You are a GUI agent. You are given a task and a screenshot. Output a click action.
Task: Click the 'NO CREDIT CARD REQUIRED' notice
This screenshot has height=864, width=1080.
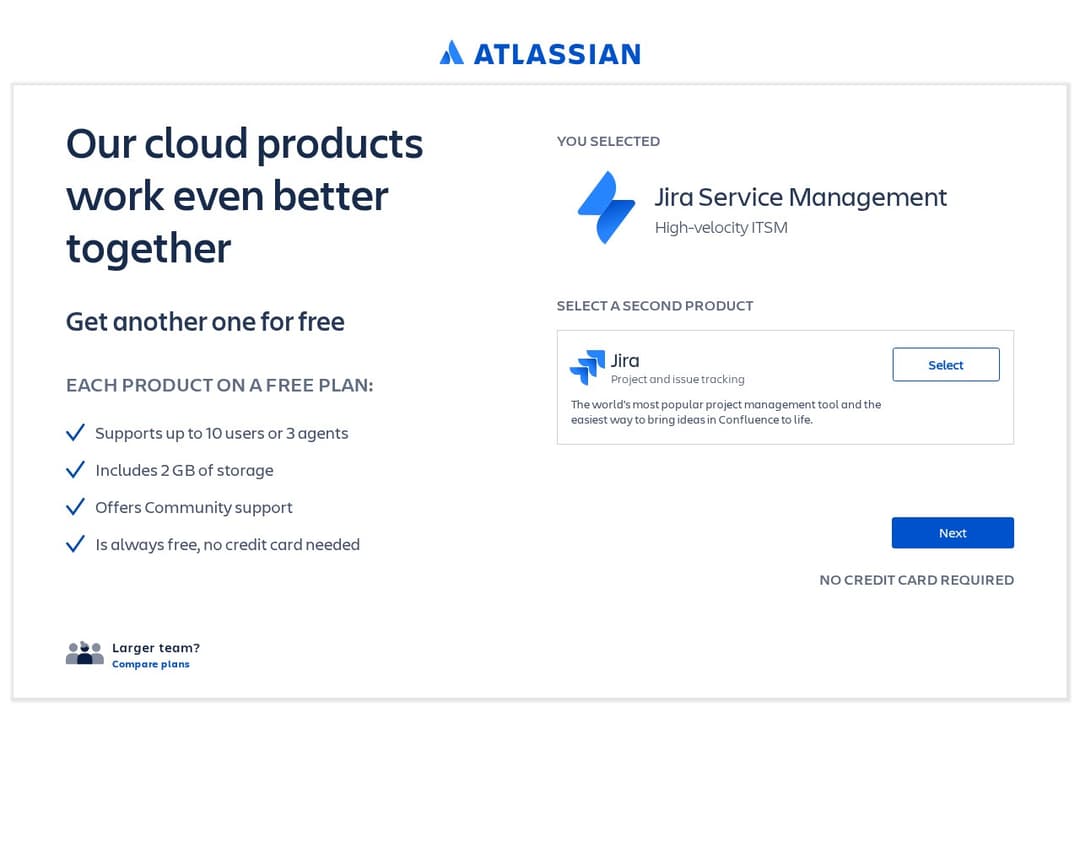point(916,580)
